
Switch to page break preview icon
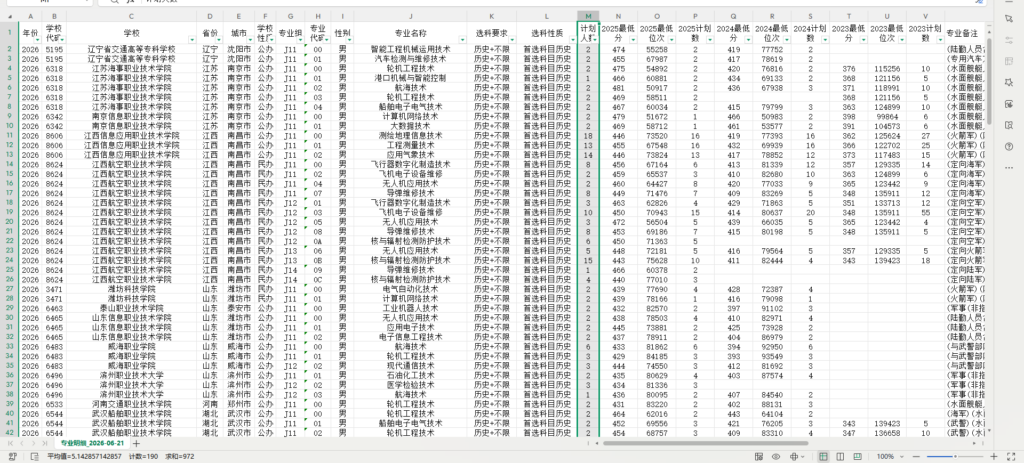tap(857, 456)
